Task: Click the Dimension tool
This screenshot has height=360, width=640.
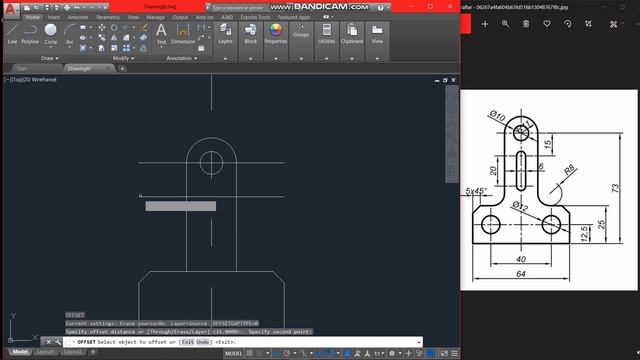Action: pyautogui.click(x=183, y=34)
